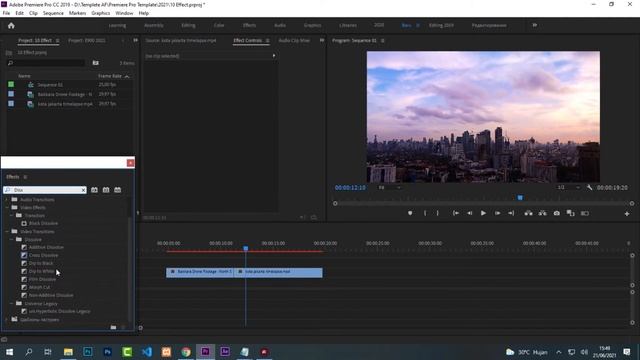
Task: Click Export Frame camera icon
Action: click(x=556, y=213)
